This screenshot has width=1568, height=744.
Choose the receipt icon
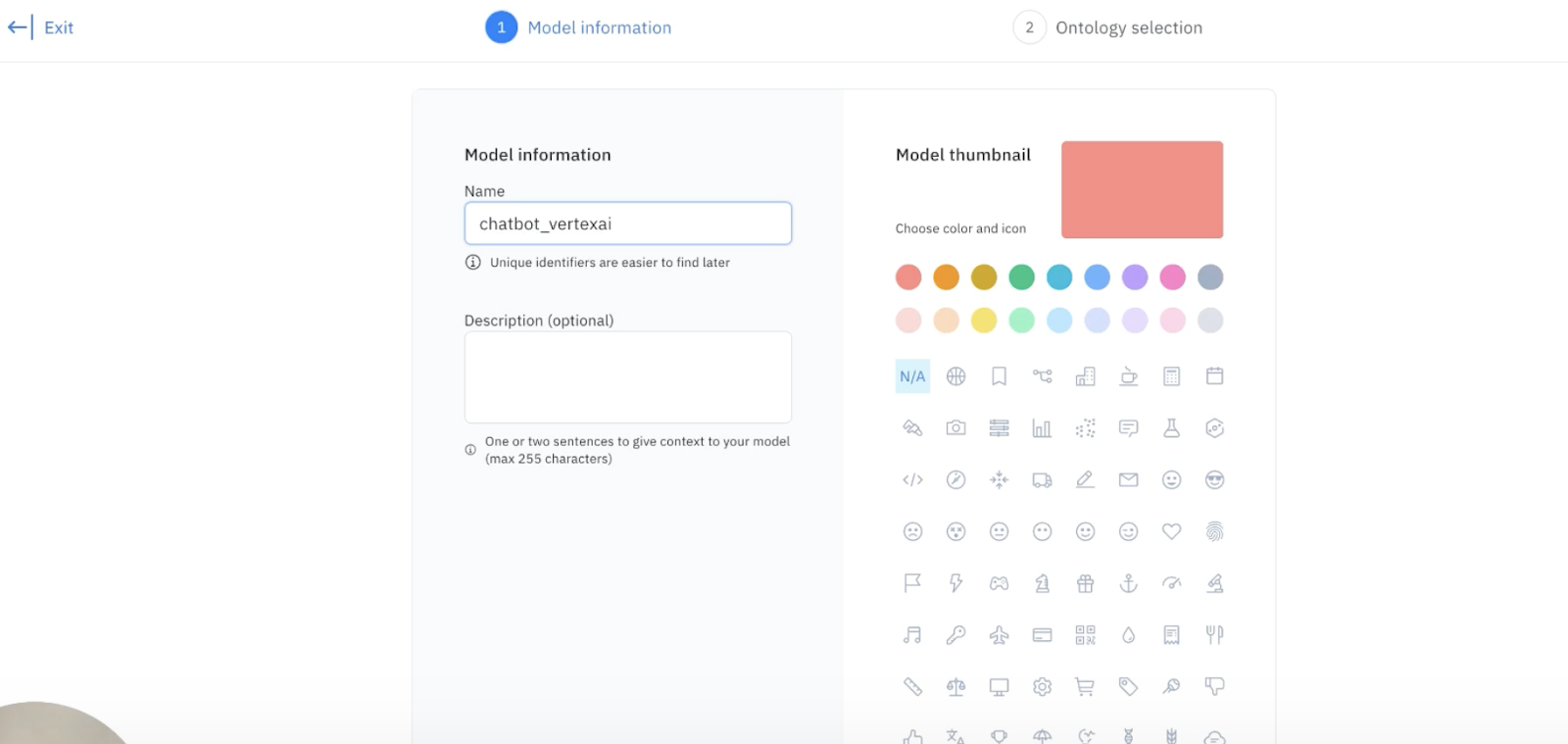pos(1172,635)
